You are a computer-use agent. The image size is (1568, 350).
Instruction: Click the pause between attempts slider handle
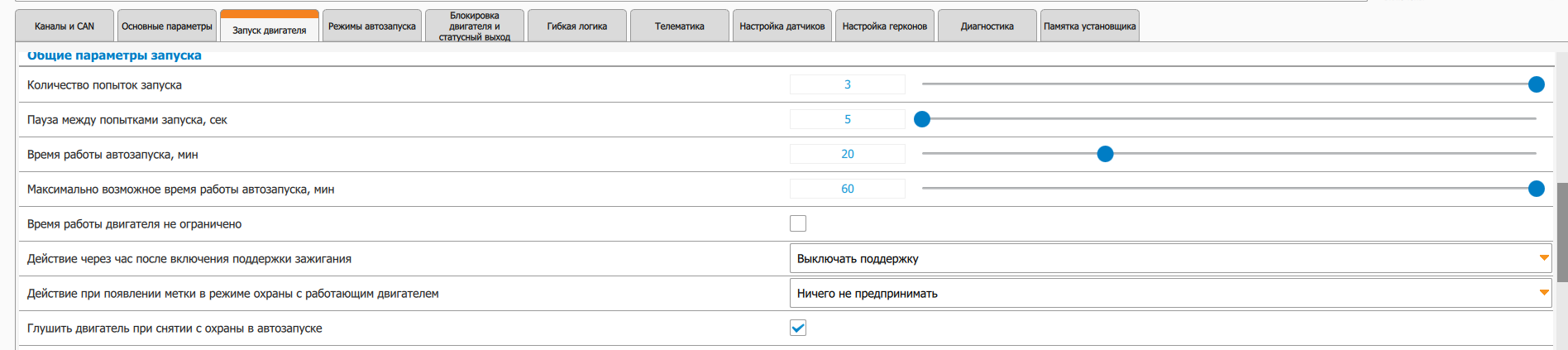(922, 119)
